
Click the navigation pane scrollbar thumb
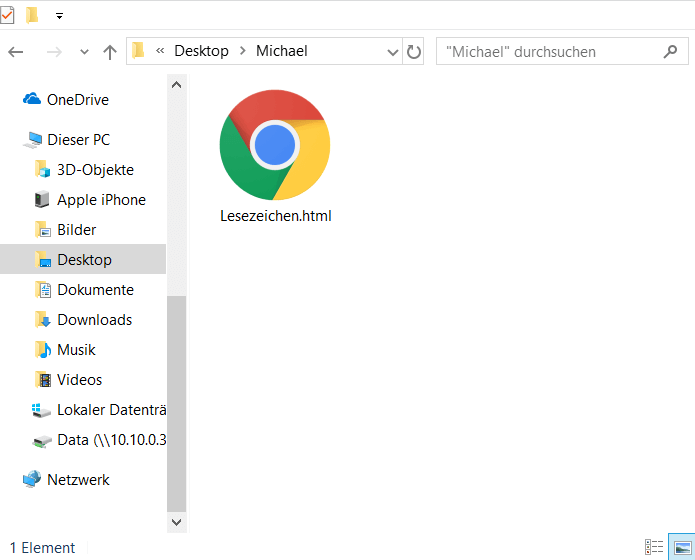tap(176, 403)
